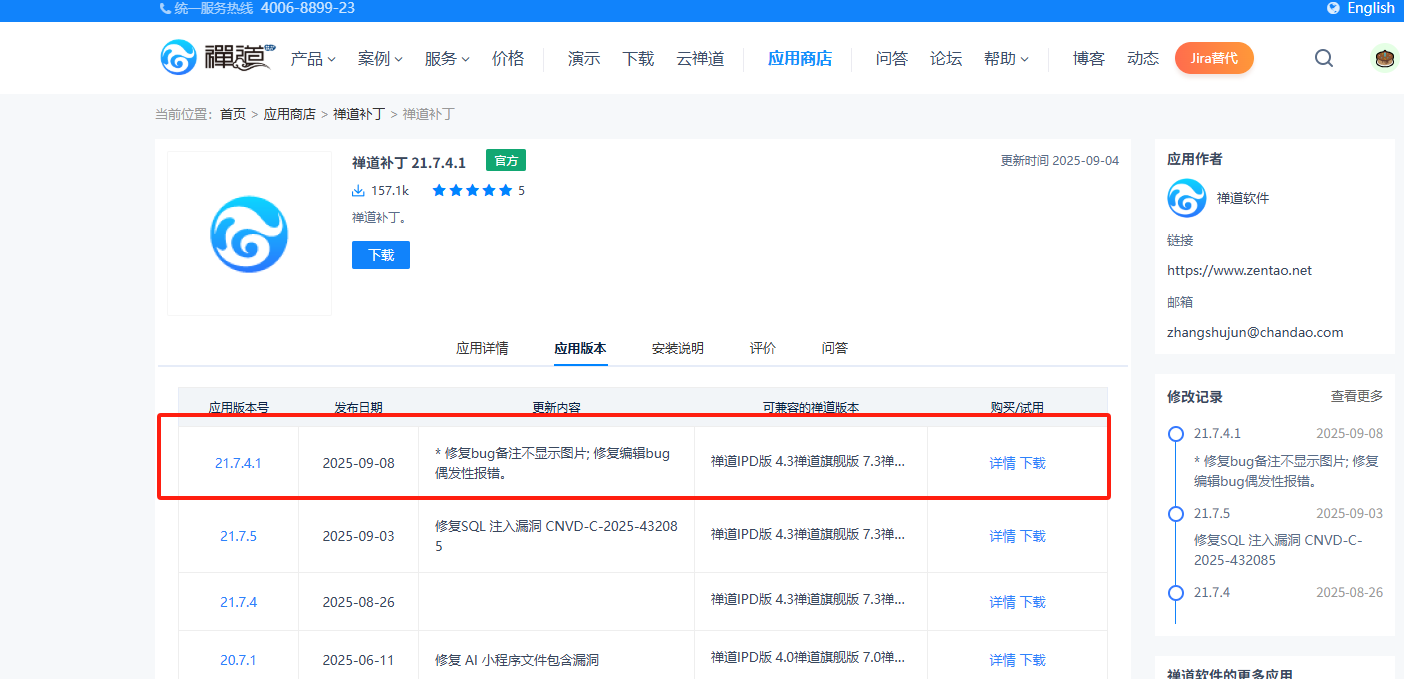Click the orange Jira替代 button
Image resolution: width=1404 pixels, height=679 pixels.
pos(1214,58)
